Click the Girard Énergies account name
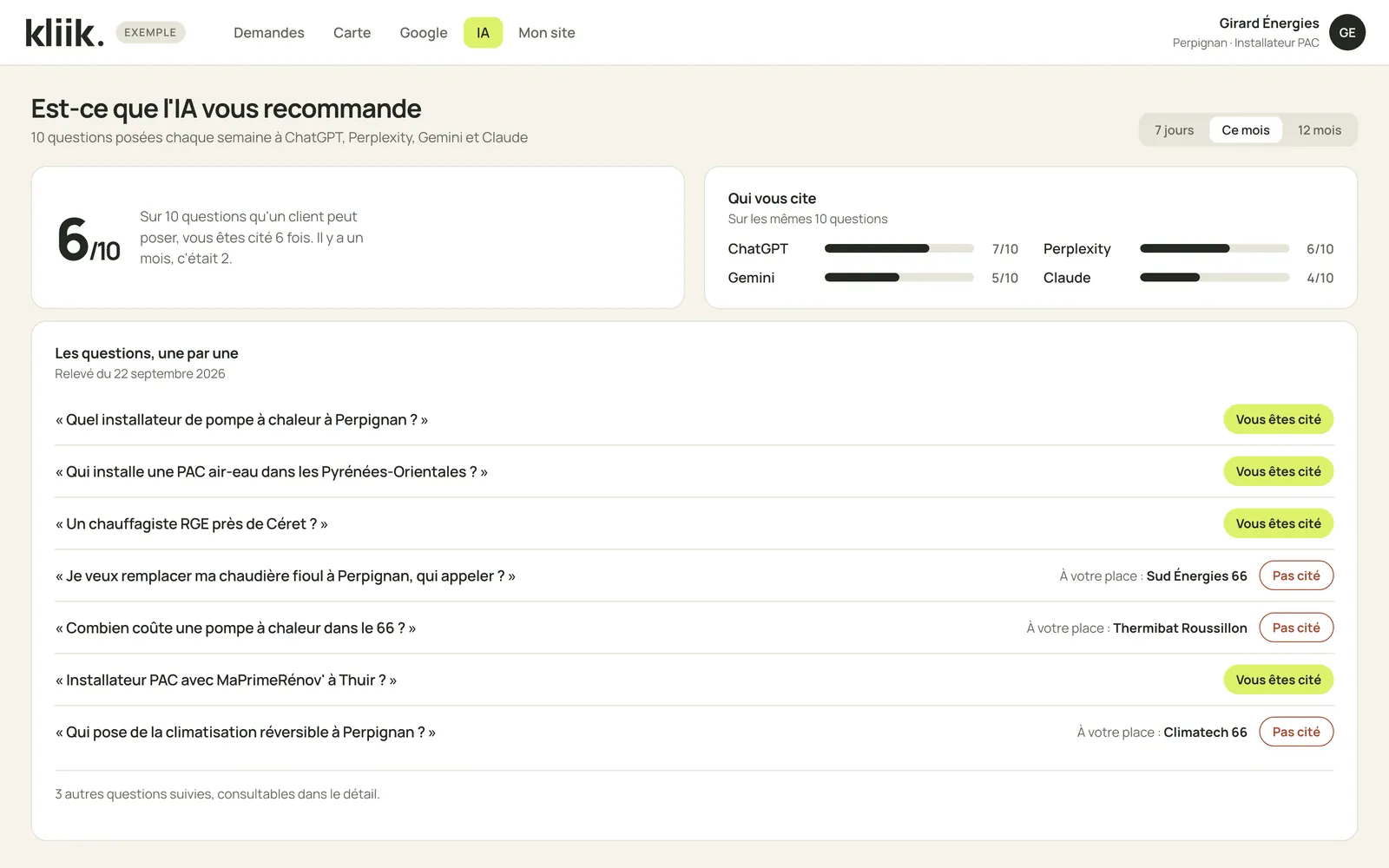The image size is (1389, 868). (1268, 23)
